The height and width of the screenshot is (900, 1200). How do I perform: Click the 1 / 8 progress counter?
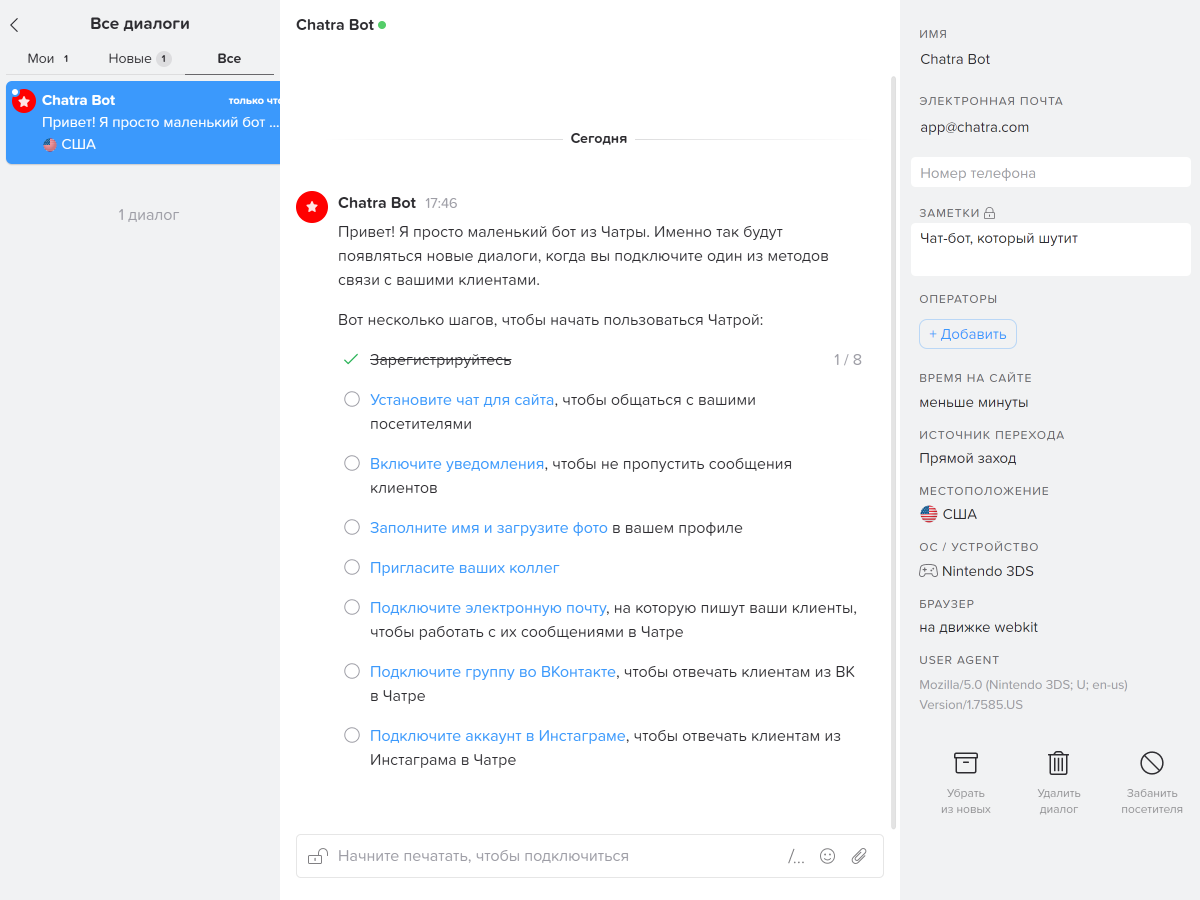[848, 359]
